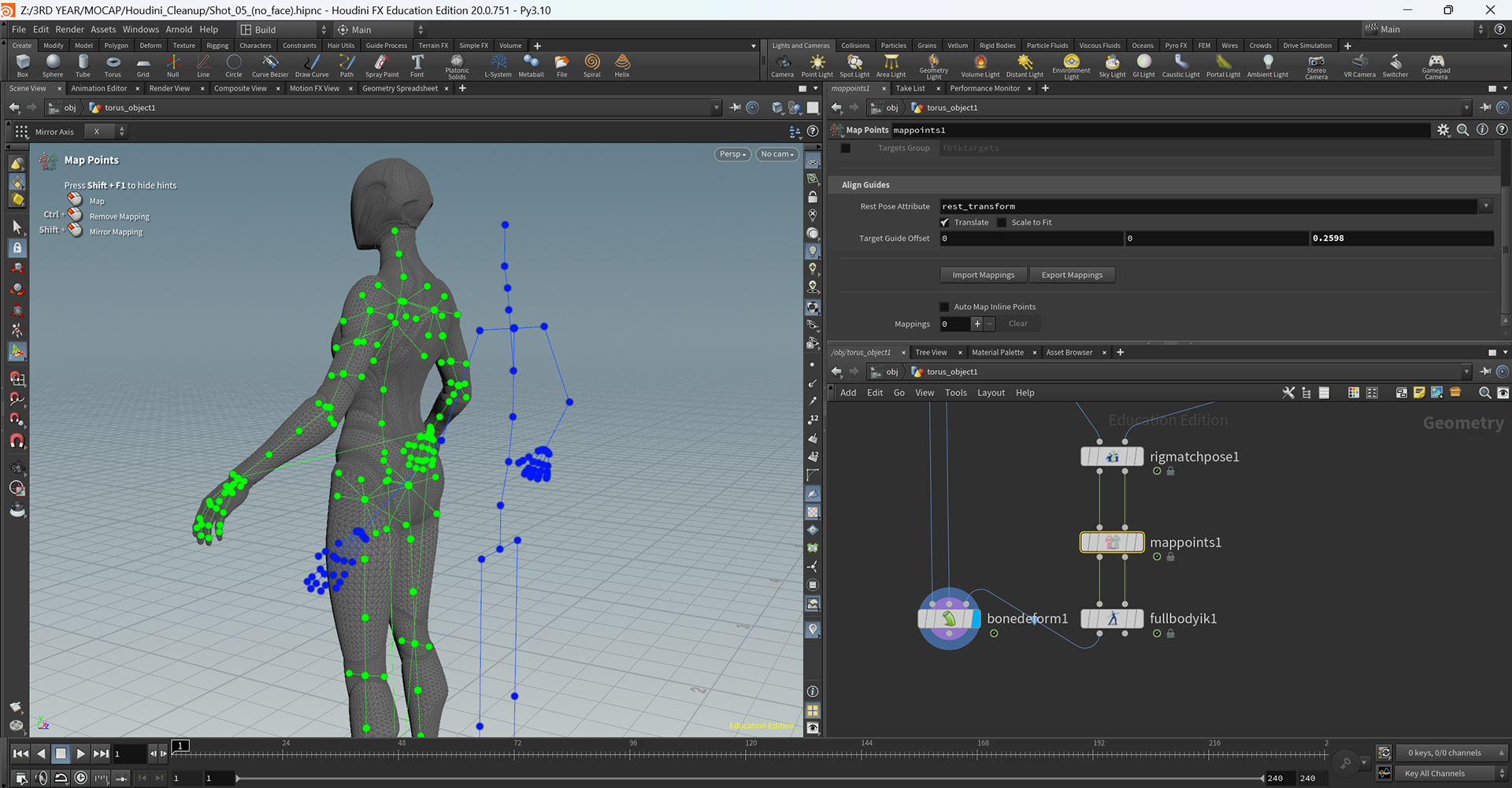Switch to Geometry Spreadsheet tab
Viewport: 1512px width, 788px height.
click(400, 88)
